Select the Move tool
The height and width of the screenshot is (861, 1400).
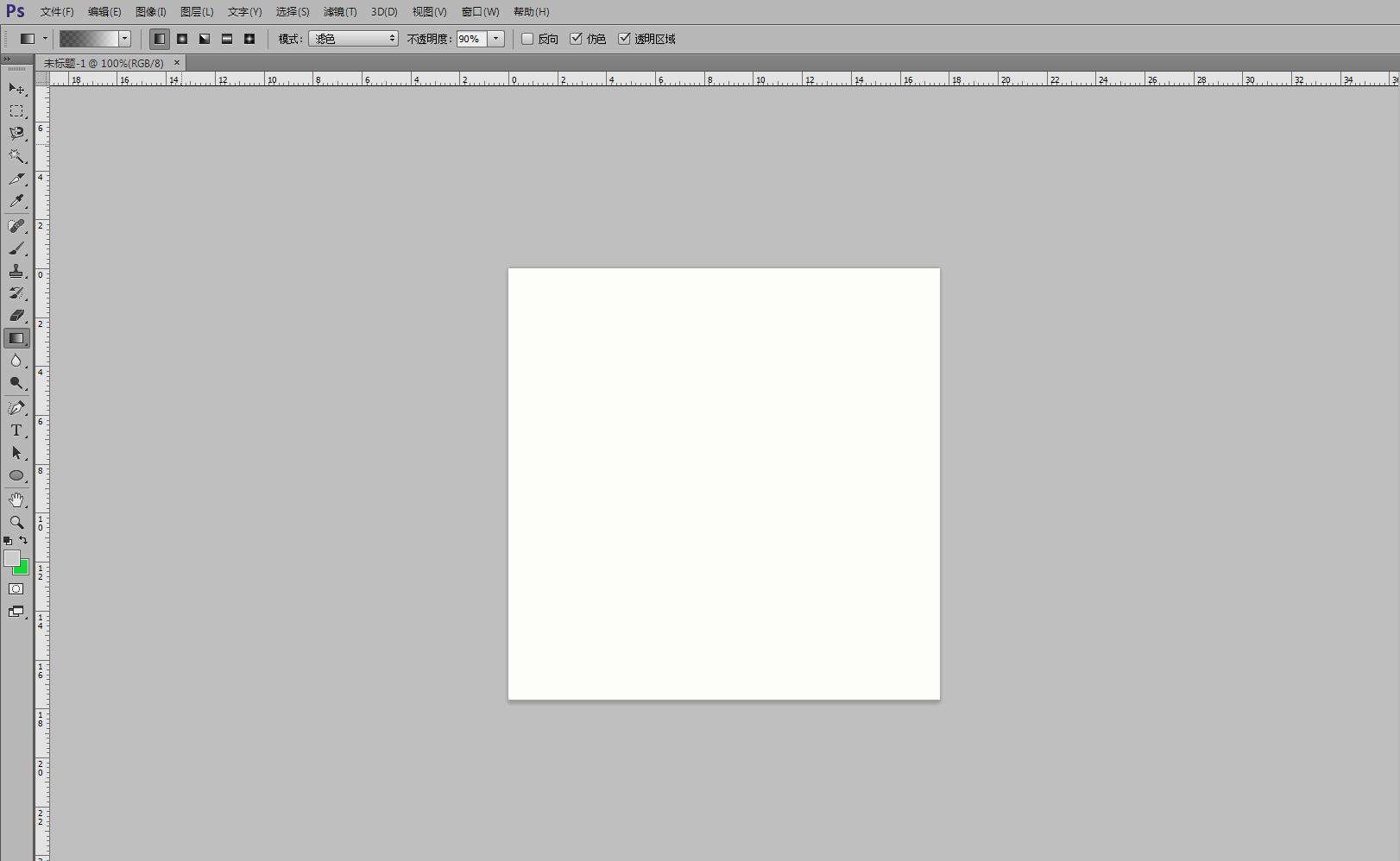(x=16, y=89)
